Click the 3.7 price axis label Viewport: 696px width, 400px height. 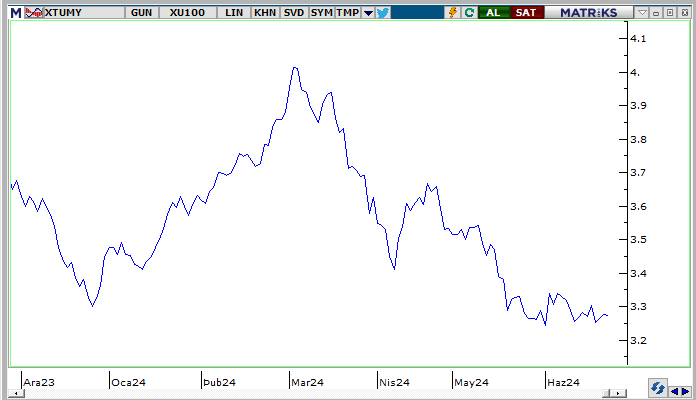pos(638,173)
